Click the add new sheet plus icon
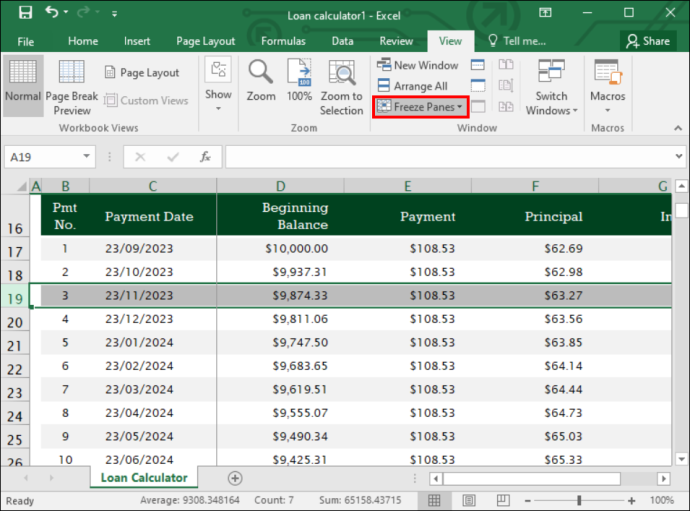 (x=235, y=478)
